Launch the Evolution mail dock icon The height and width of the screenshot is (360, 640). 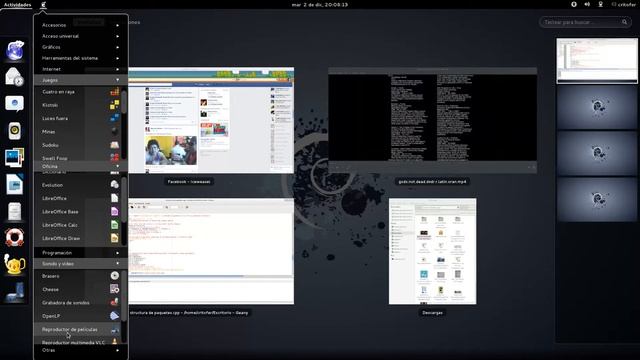[14, 77]
